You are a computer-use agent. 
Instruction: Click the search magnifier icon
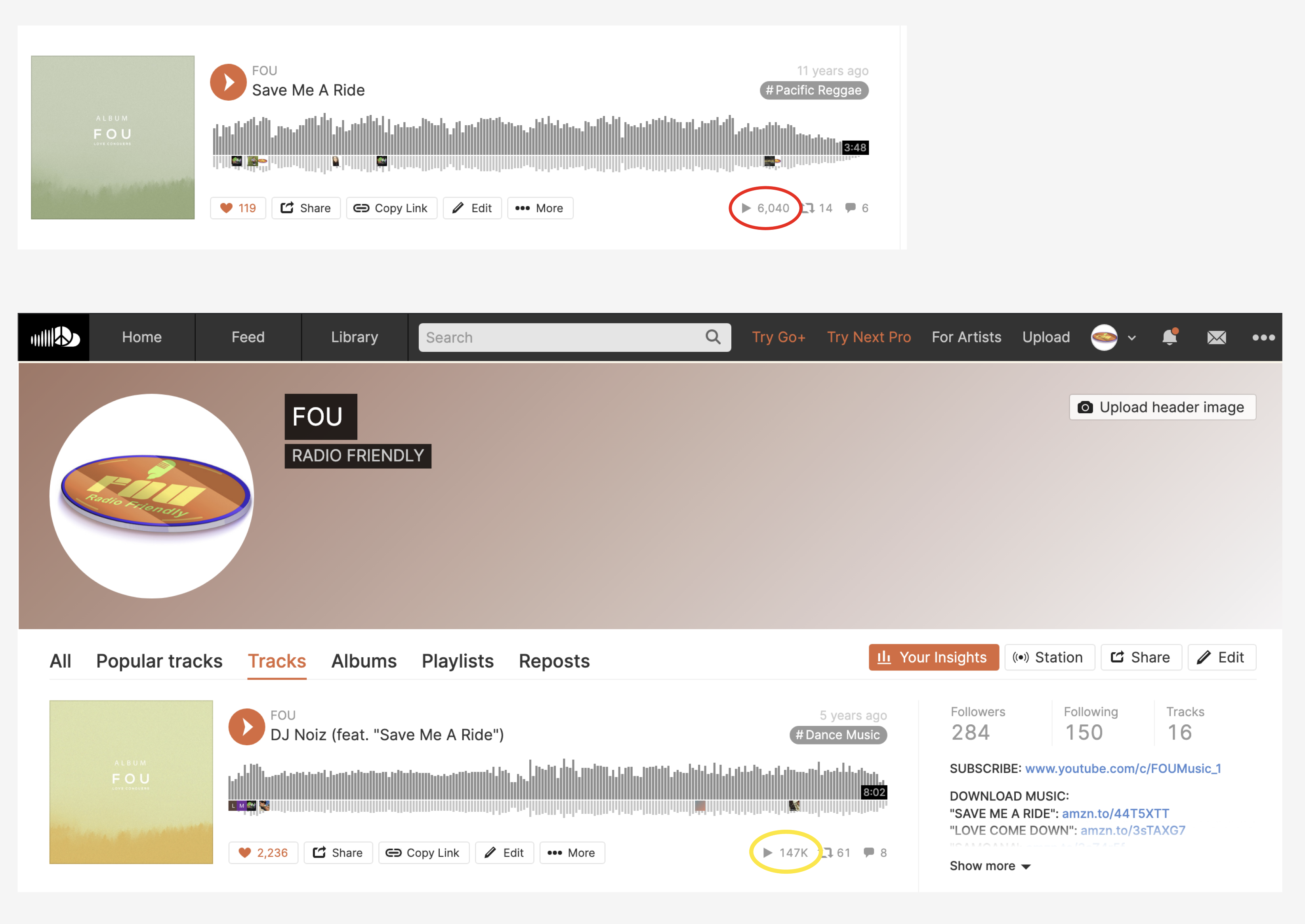pyautogui.click(x=713, y=338)
